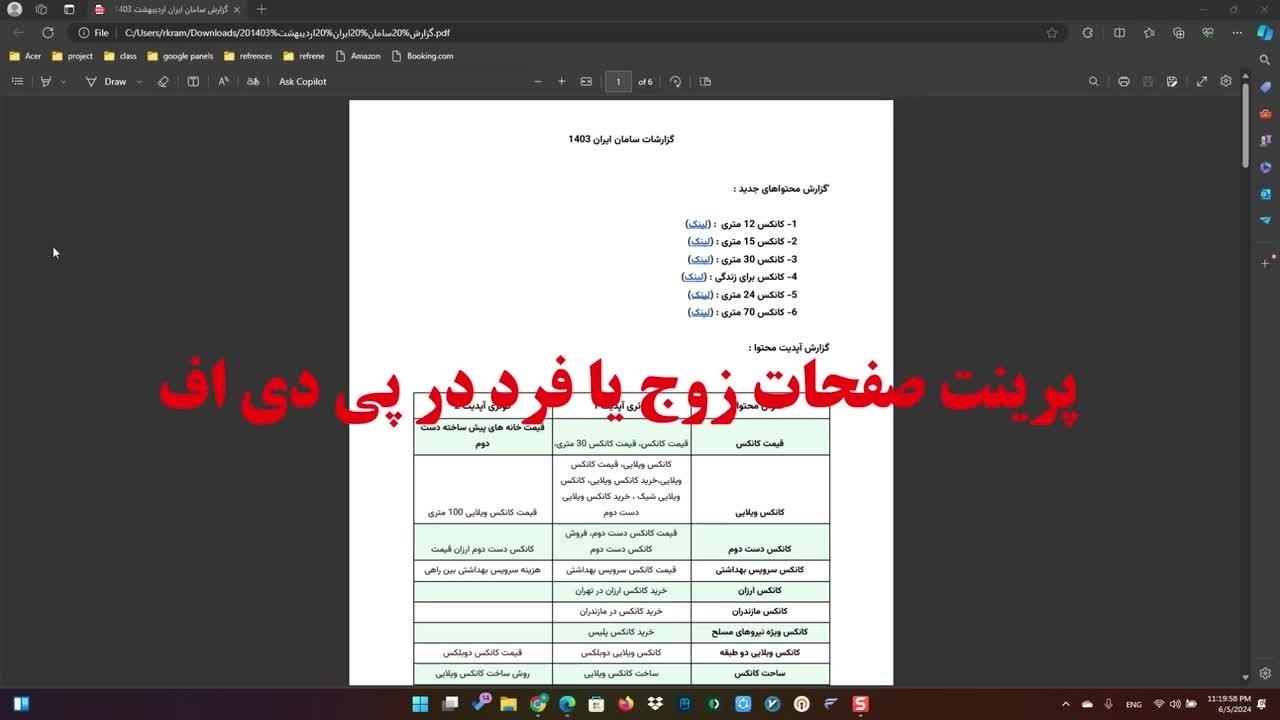This screenshot has height=720, width=1280.
Task: Toggle fit to width view
Action: (x=586, y=82)
